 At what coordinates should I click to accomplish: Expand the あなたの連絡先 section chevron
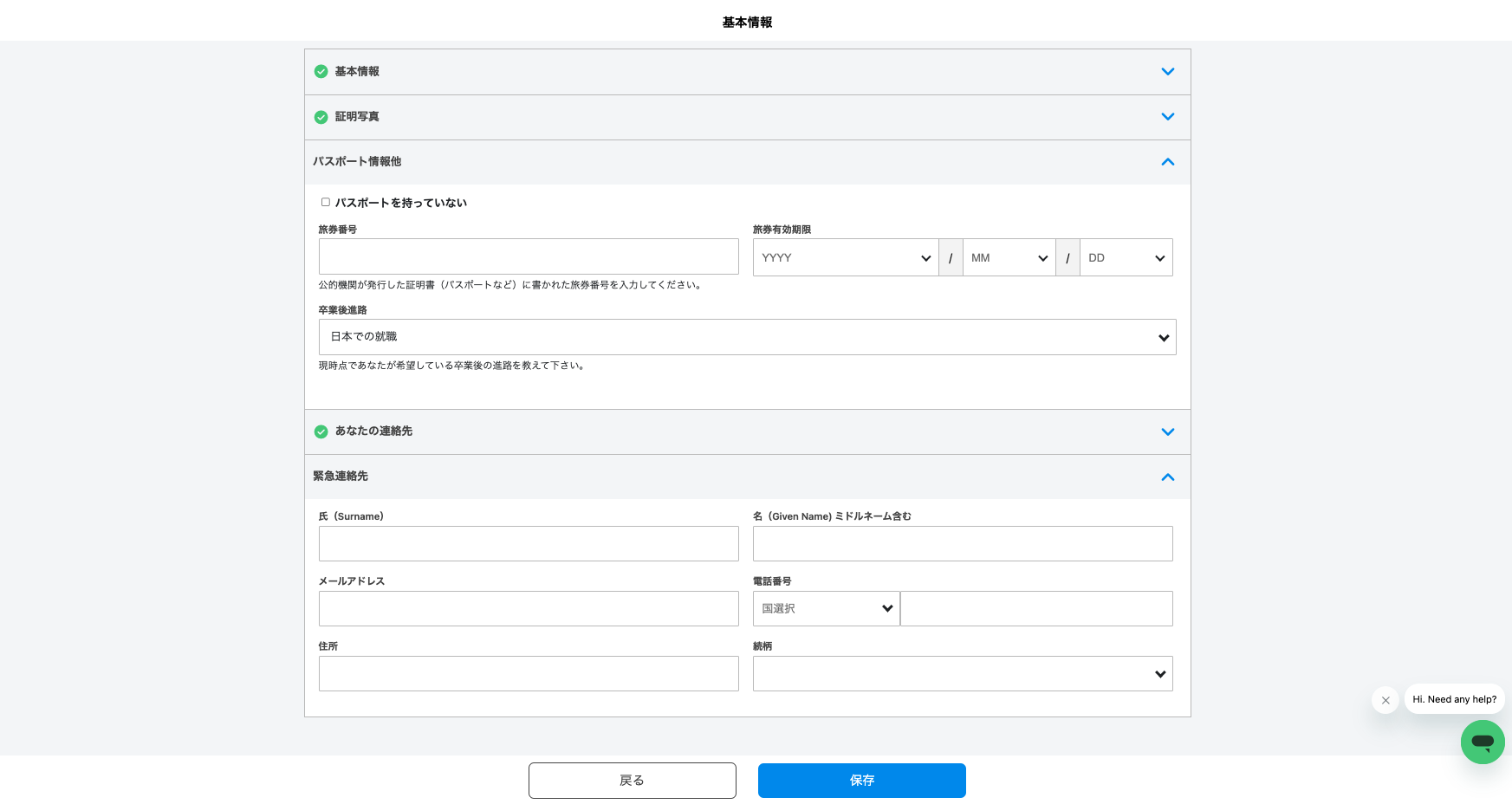(x=1168, y=431)
